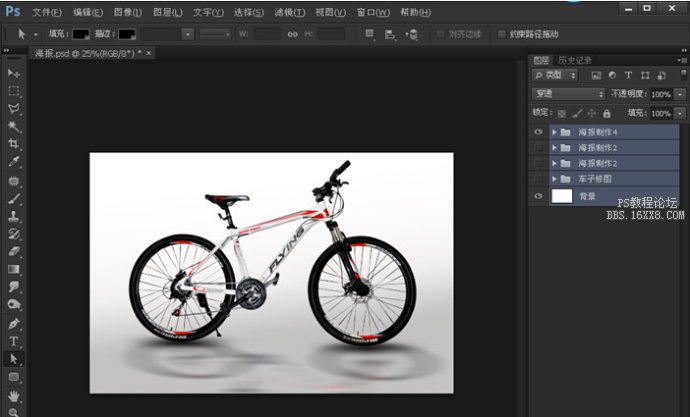
Task: Select the Polygonal Lasso tool
Action: click(x=14, y=109)
